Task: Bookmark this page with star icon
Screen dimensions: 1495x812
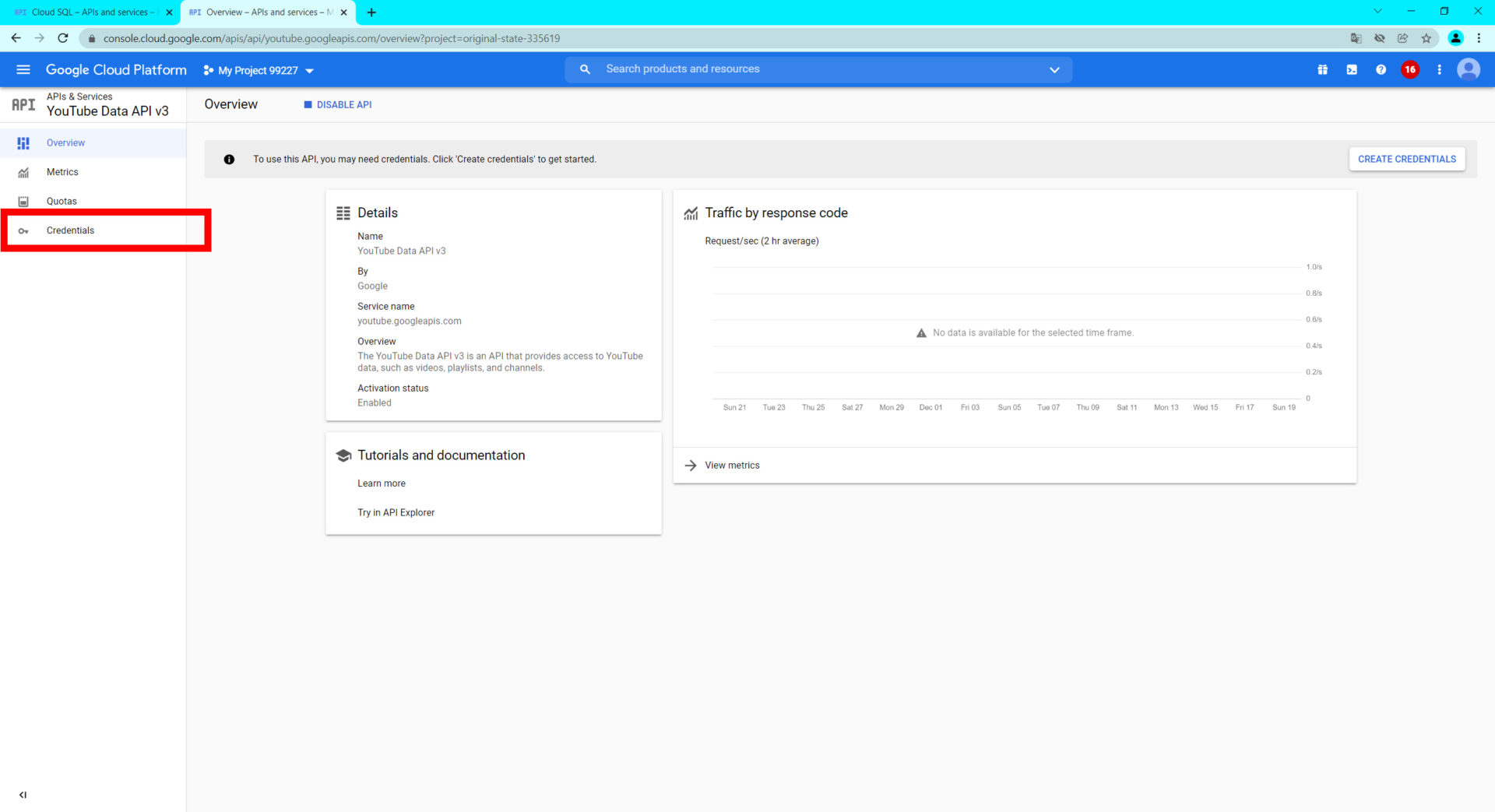Action: click(x=1426, y=38)
